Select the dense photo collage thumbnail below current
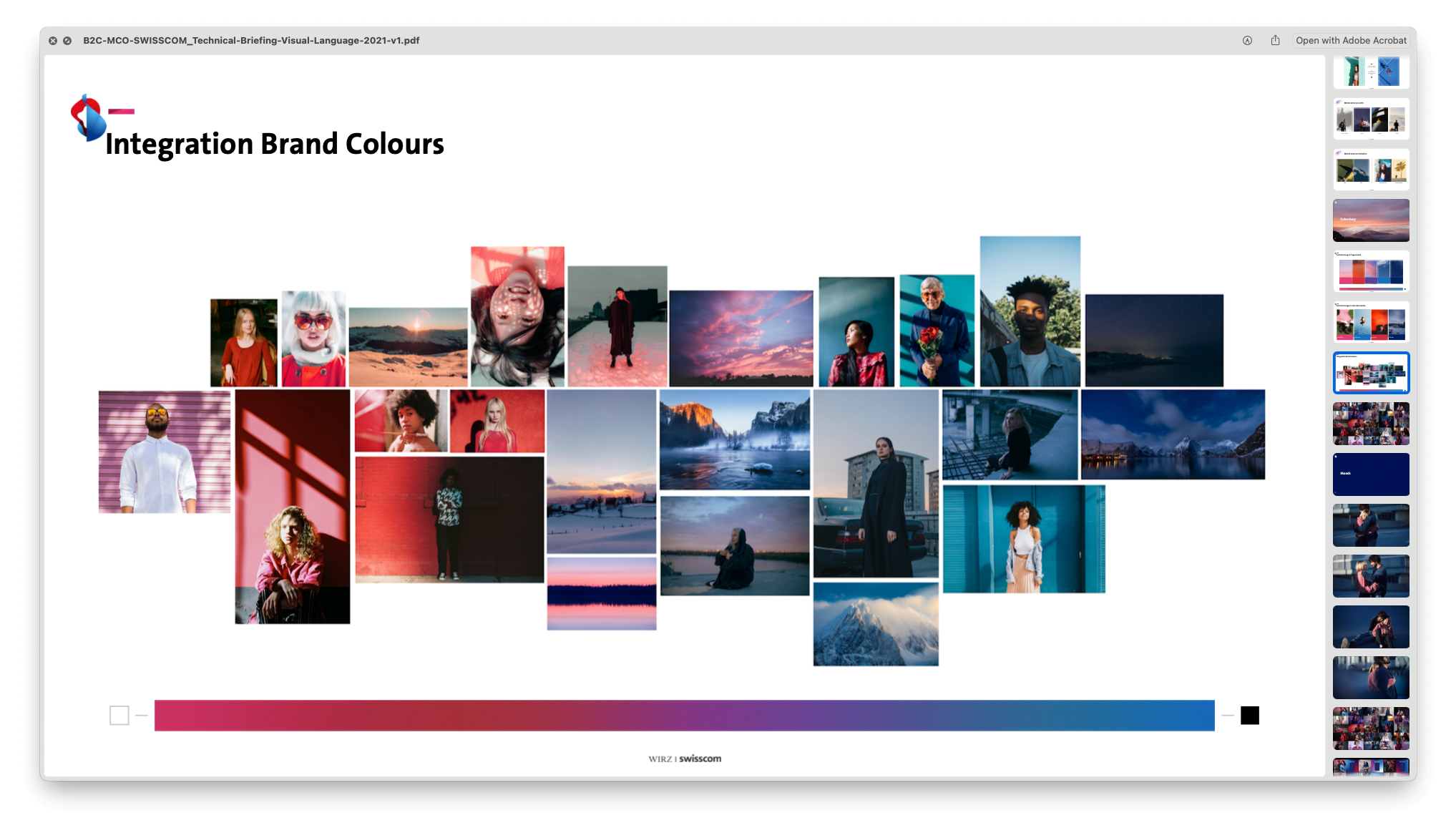This screenshot has height=833, width=1456. 1370,424
